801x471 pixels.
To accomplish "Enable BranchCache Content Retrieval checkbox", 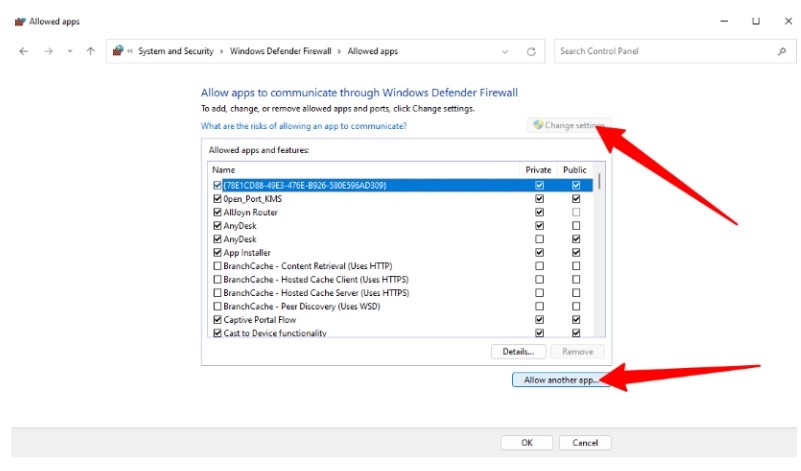I will point(217,266).
